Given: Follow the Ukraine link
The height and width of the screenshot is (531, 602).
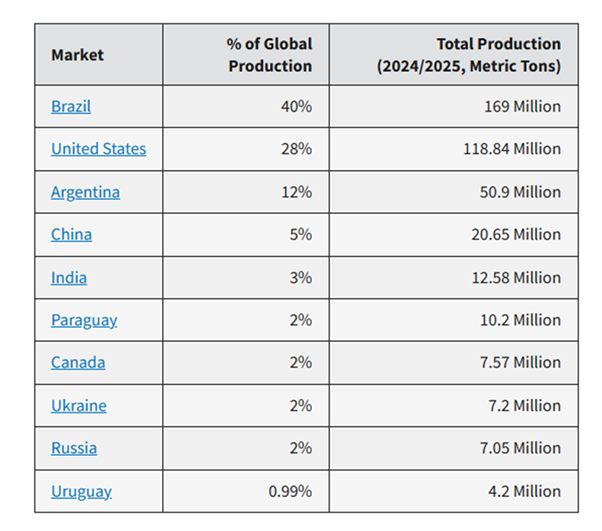Looking at the screenshot, I should pyautogui.click(x=79, y=406).
